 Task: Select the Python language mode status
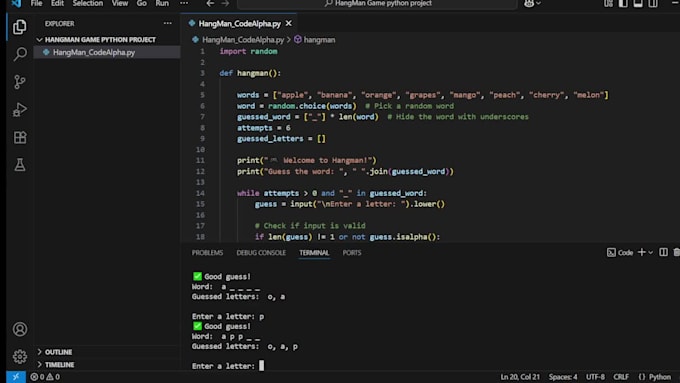659,377
